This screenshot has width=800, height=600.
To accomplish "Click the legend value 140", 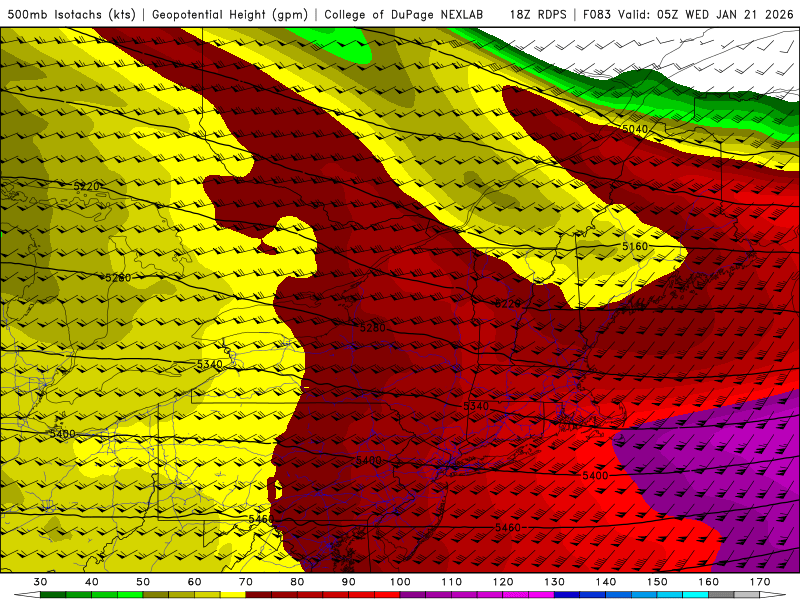I will 606,582.
